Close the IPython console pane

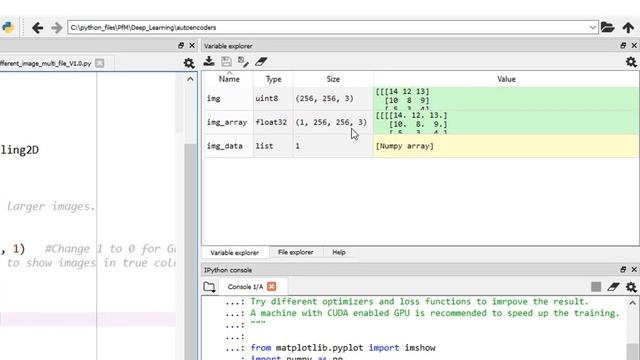(634, 269)
